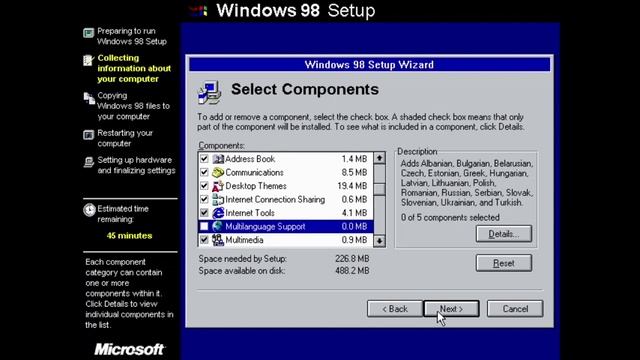Uncheck the Multimedia checkbox
Screen dimensions: 640x360
tap(204, 240)
